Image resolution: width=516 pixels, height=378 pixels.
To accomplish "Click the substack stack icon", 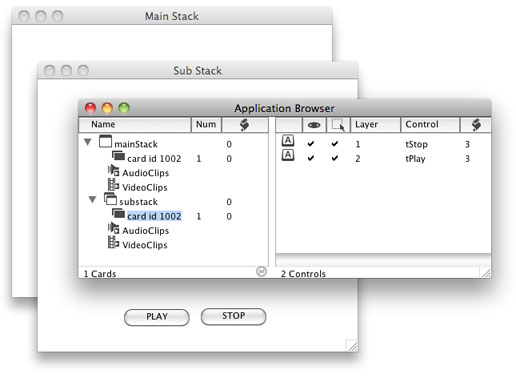I will click(x=110, y=199).
